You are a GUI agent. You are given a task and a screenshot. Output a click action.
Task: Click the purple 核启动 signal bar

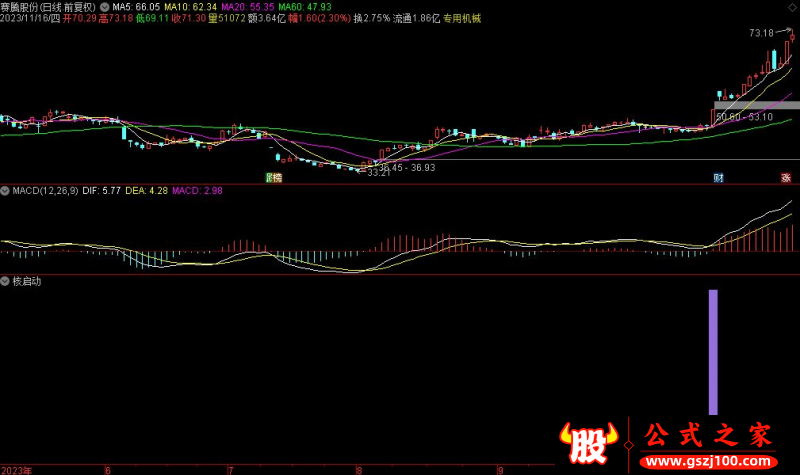click(713, 352)
